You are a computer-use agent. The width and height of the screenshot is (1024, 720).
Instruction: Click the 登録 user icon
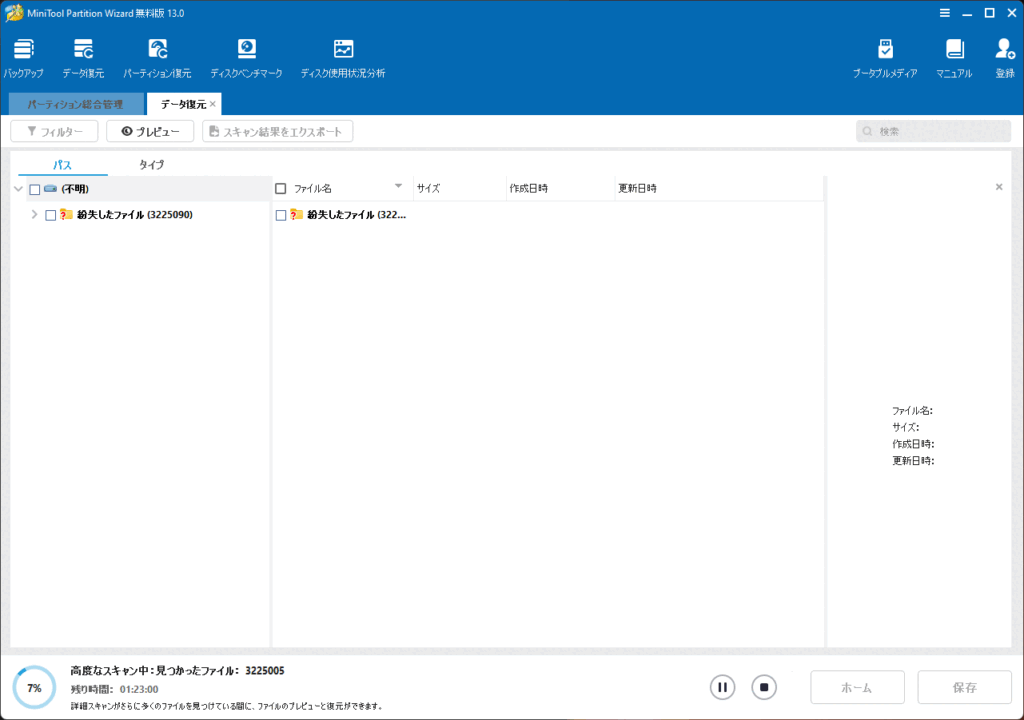(1005, 50)
